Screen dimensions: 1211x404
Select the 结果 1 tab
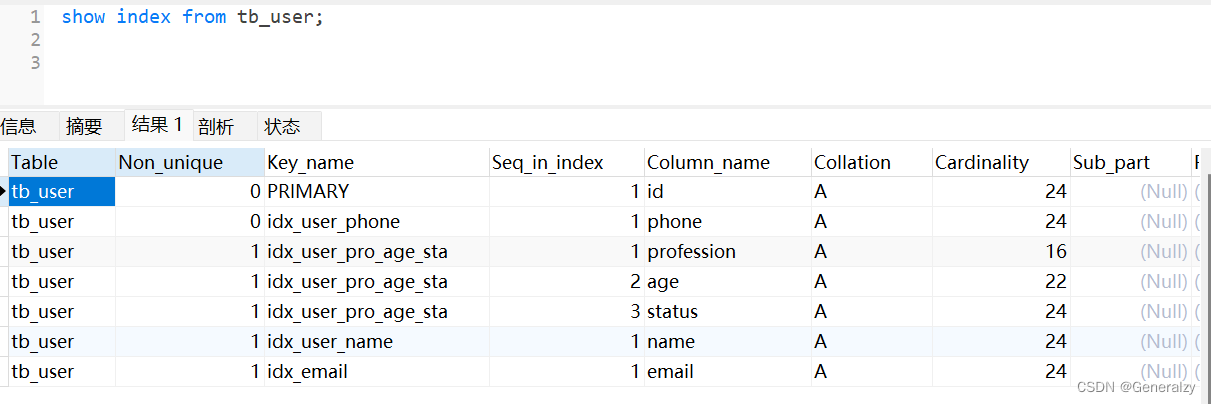point(157,125)
